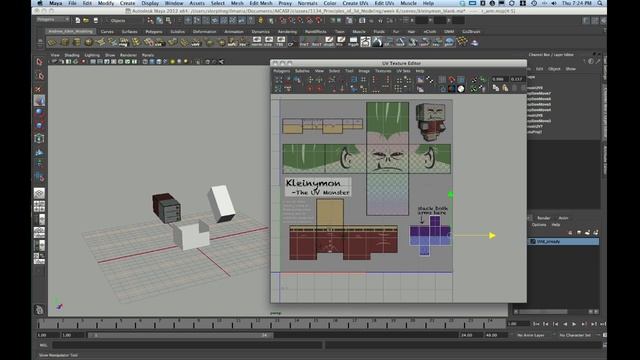Open the Create menu in Maya menu bar
Image resolution: width=640 pixels, height=360 pixels.
pos(127,3)
